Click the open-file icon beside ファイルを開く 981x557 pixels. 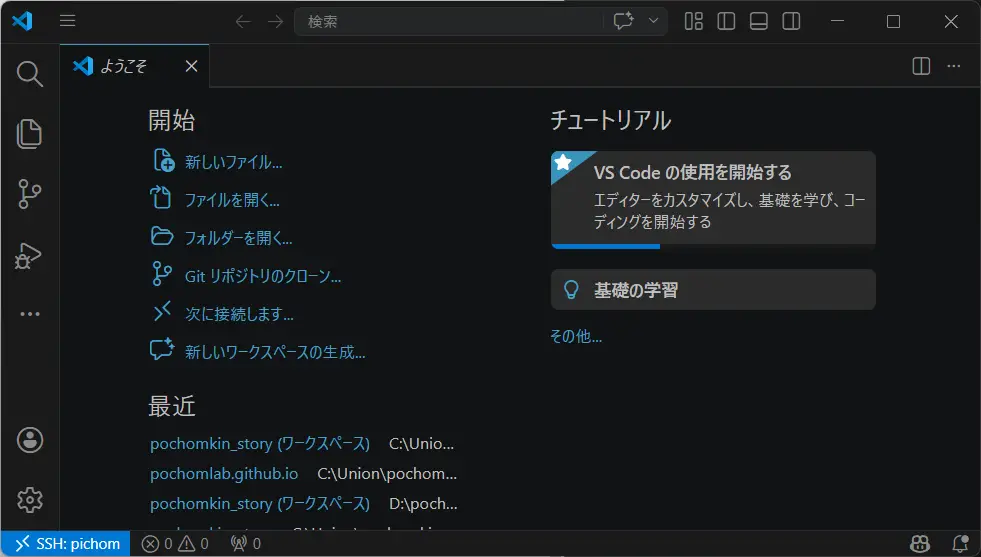pyautogui.click(x=161, y=197)
